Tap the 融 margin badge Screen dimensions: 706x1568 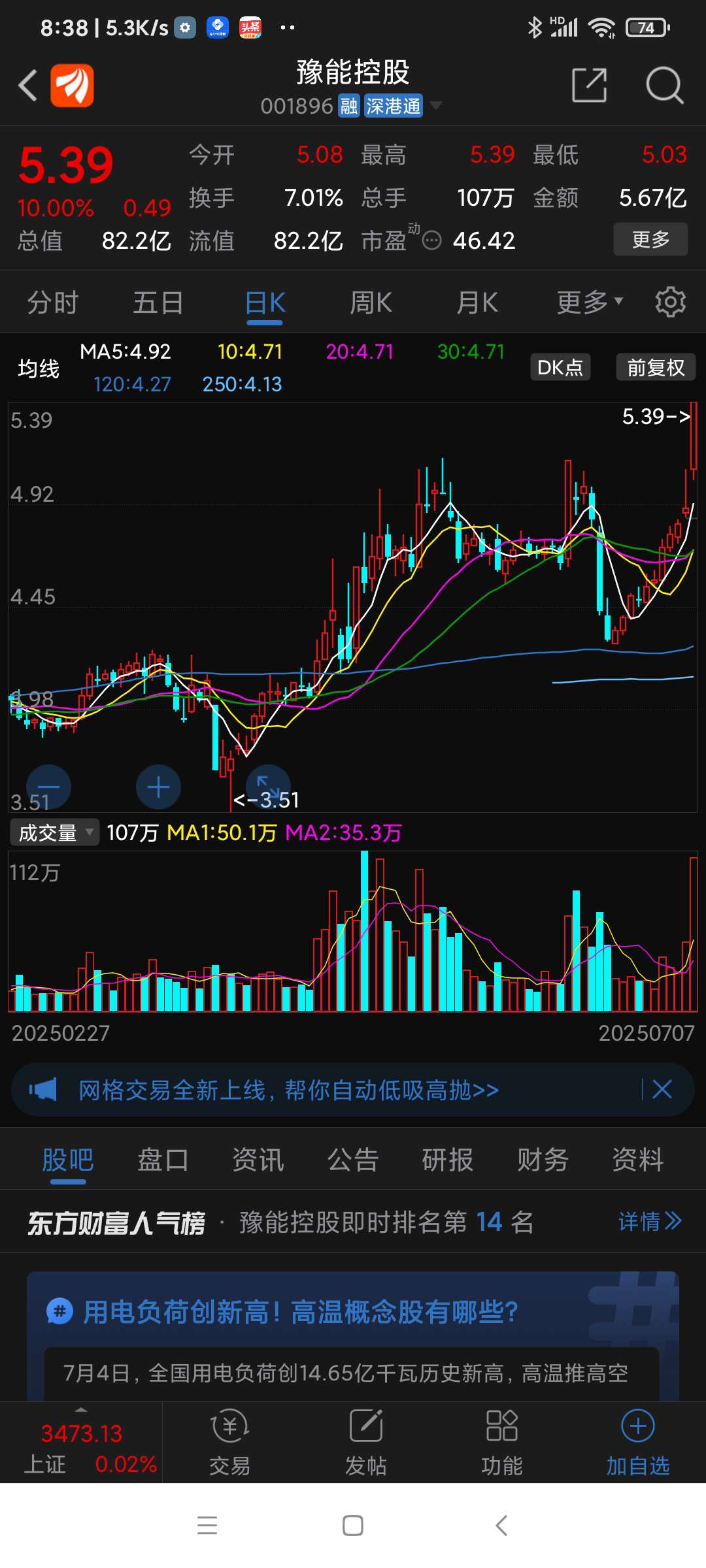click(349, 106)
